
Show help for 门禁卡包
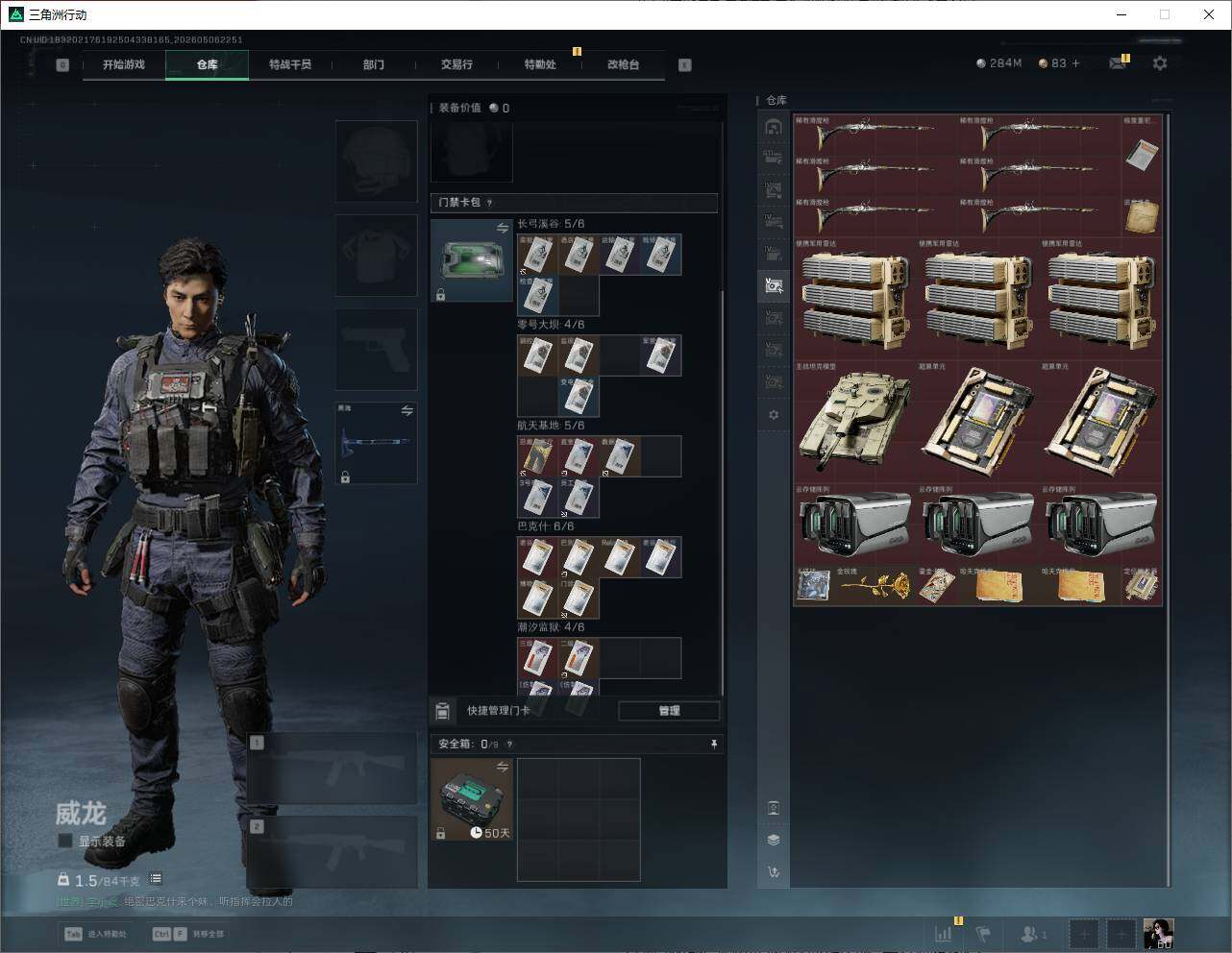tap(490, 203)
